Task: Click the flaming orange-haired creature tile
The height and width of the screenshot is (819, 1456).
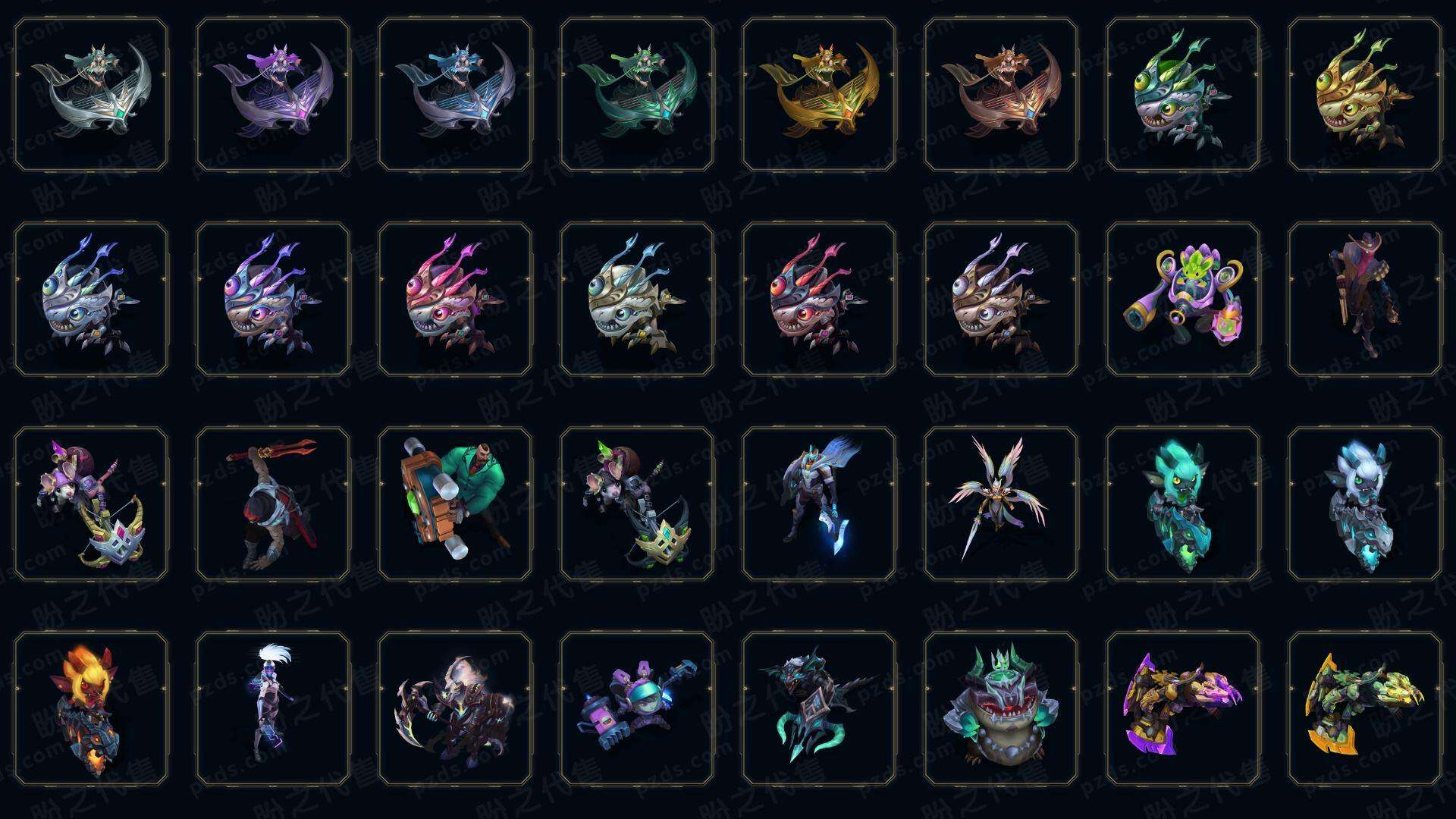Action: coord(91,709)
